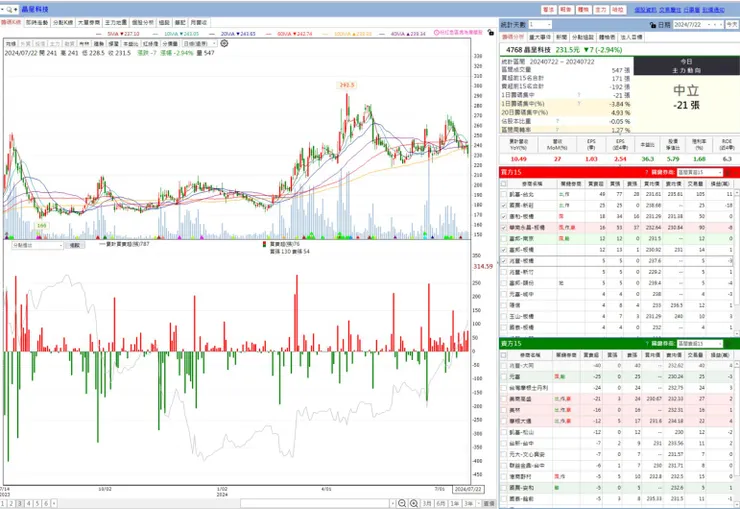The height and width of the screenshot is (509, 740).
Task: Open the chart settings gear icon
Action: click(x=224, y=43)
